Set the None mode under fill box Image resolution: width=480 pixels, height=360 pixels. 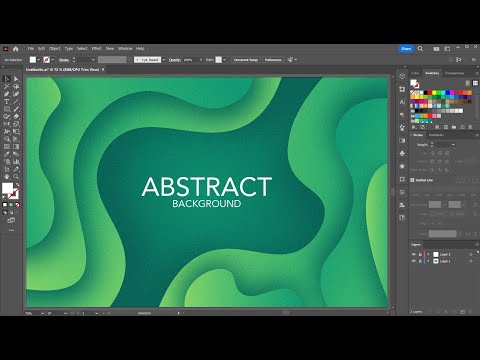[17, 205]
